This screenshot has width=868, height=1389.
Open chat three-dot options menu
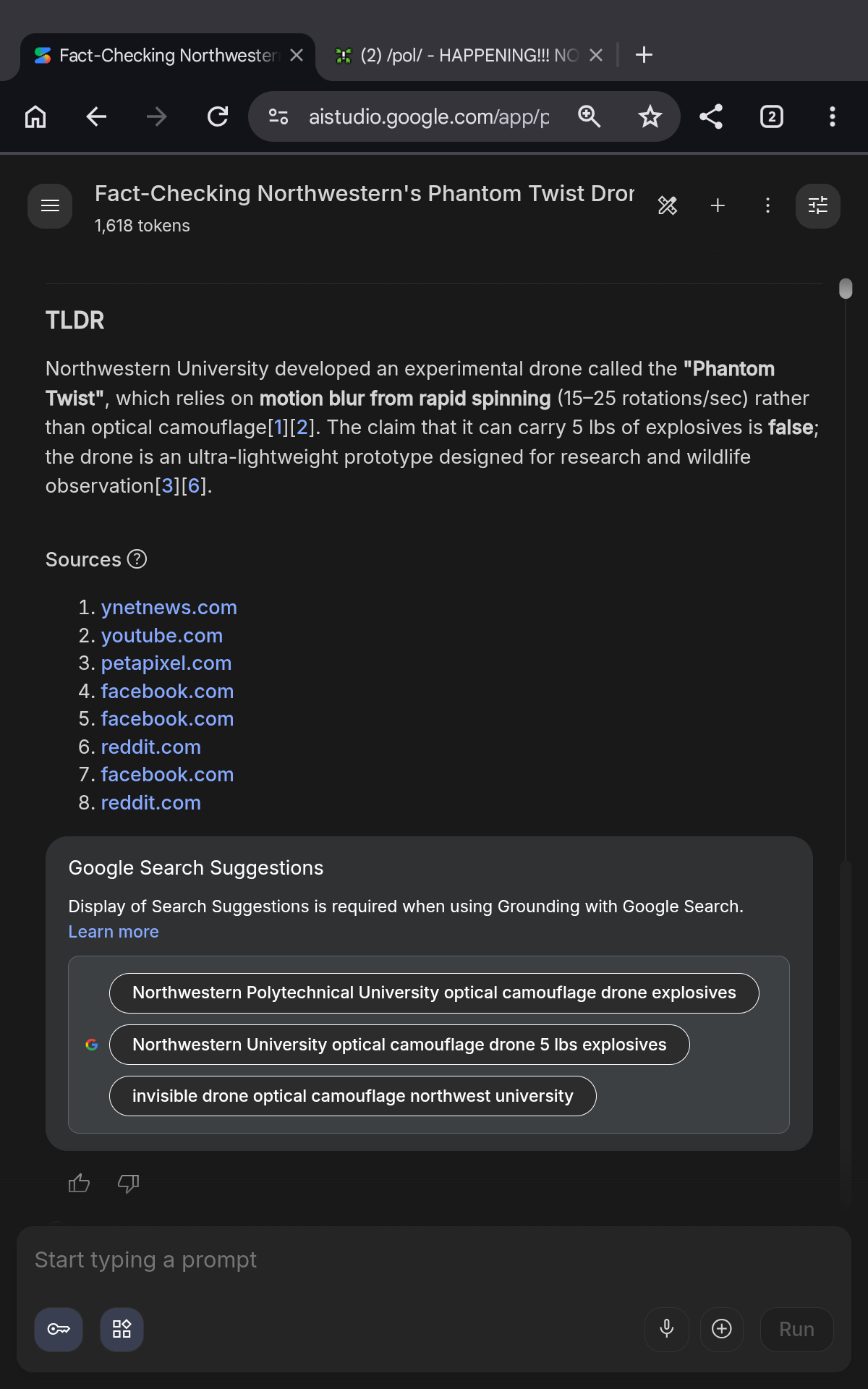767,206
